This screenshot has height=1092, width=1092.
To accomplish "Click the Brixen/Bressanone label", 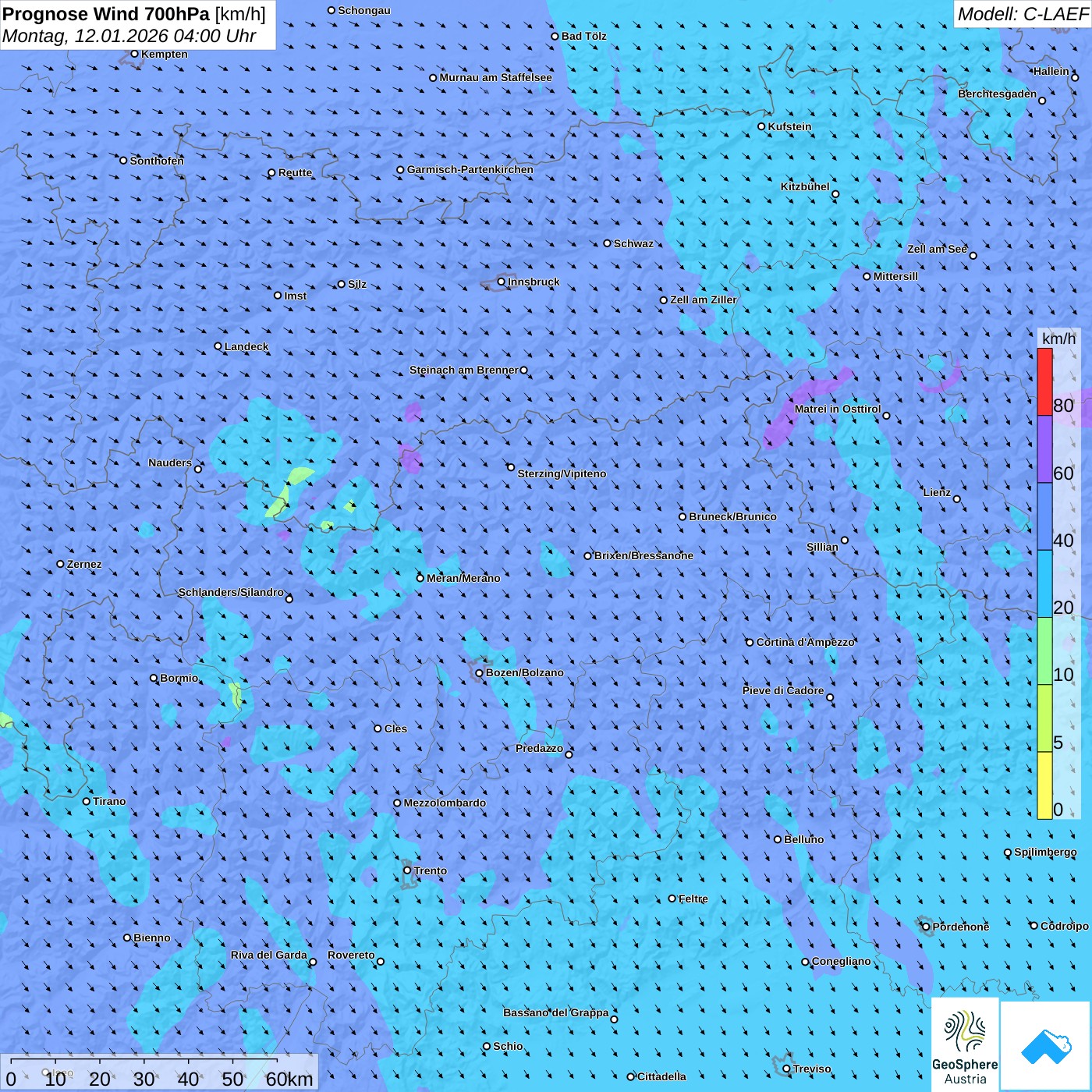I will click(x=643, y=555).
